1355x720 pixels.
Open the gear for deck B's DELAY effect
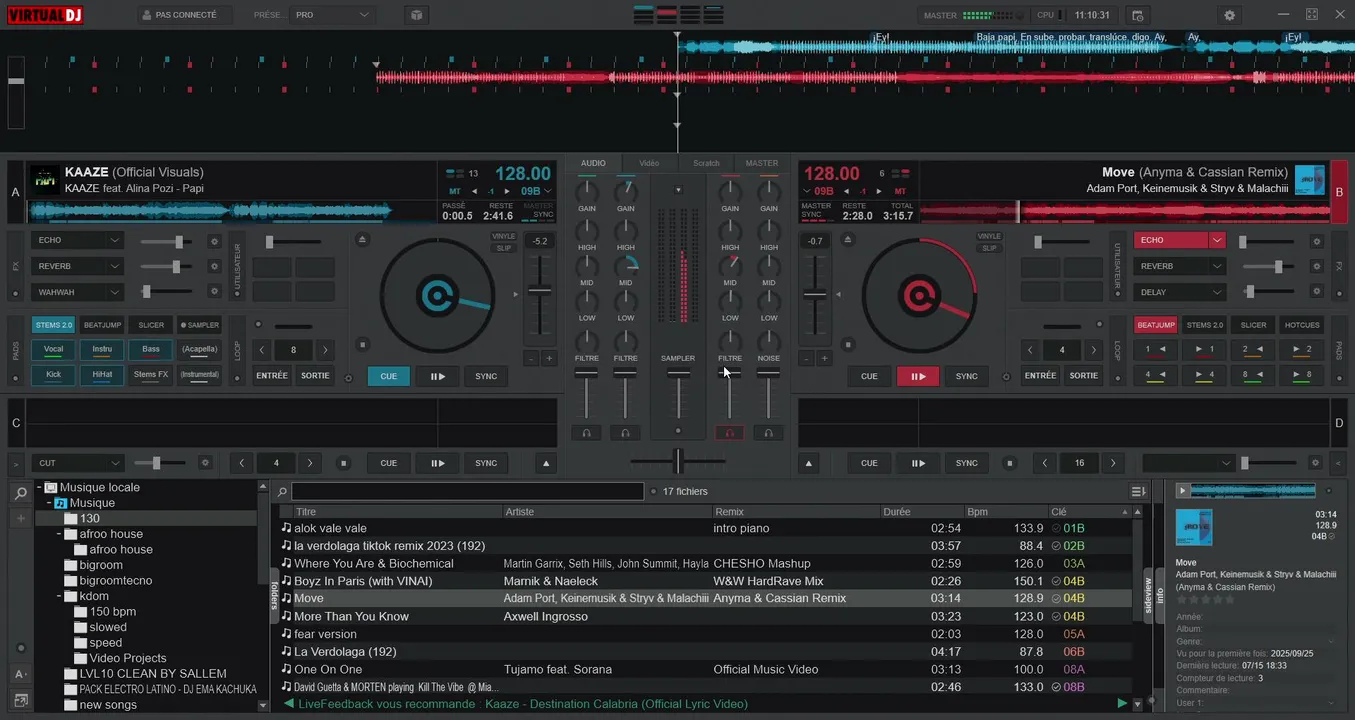coord(1317,292)
